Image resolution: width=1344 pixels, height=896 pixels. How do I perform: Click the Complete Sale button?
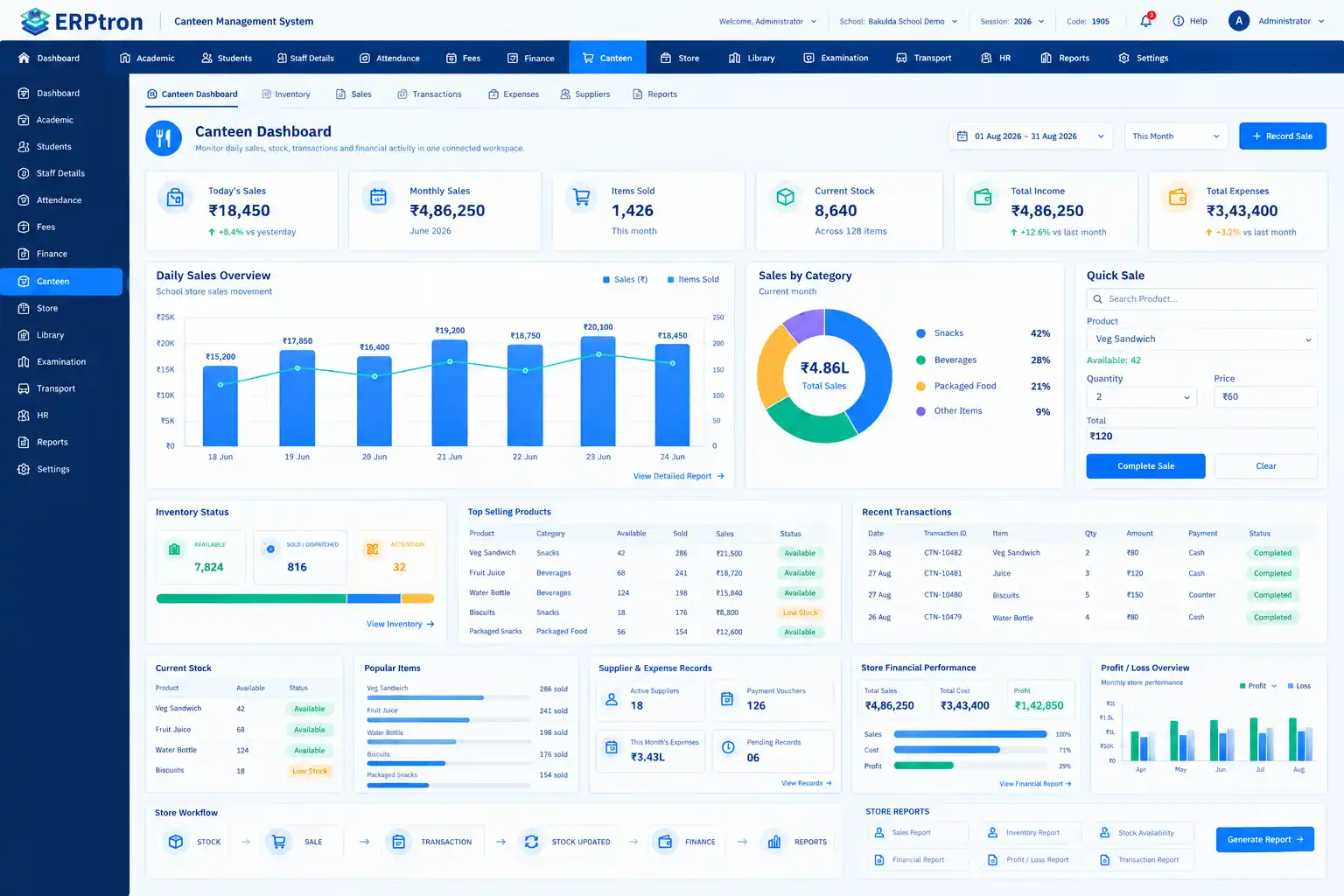pyautogui.click(x=1146, y=466)
